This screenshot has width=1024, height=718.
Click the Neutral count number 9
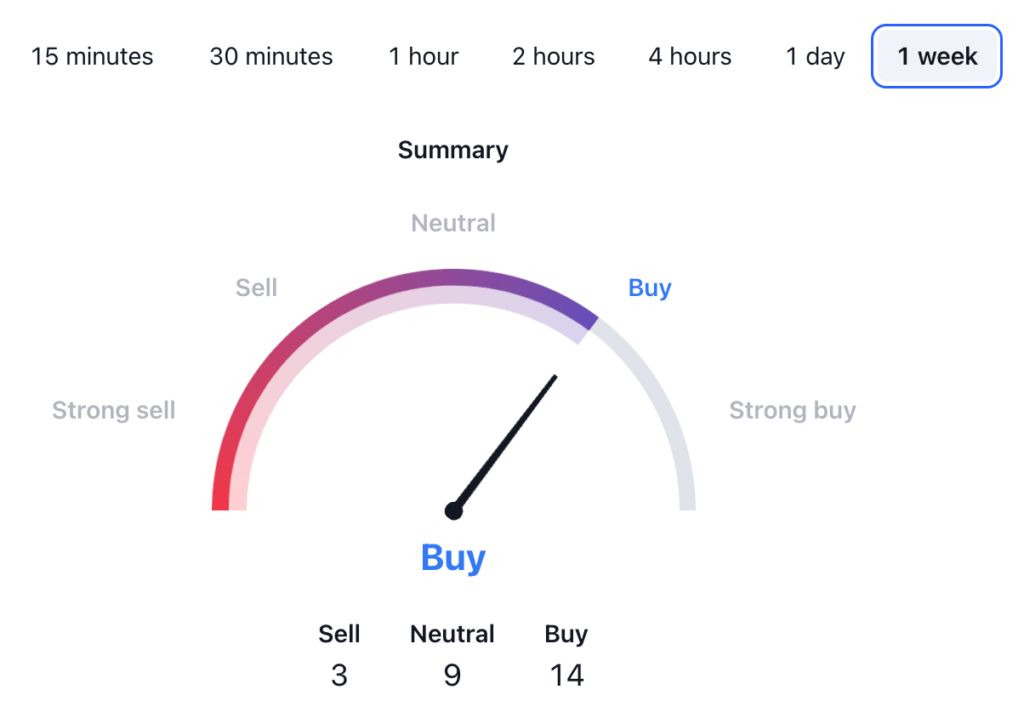(x=452, y=676)
